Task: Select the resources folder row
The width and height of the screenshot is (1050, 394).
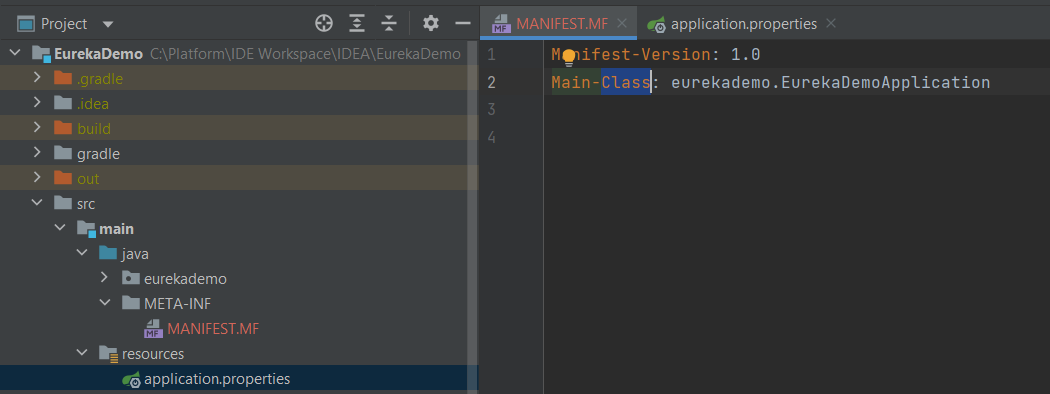Action: pyautogui.click(x=239, y=353)
